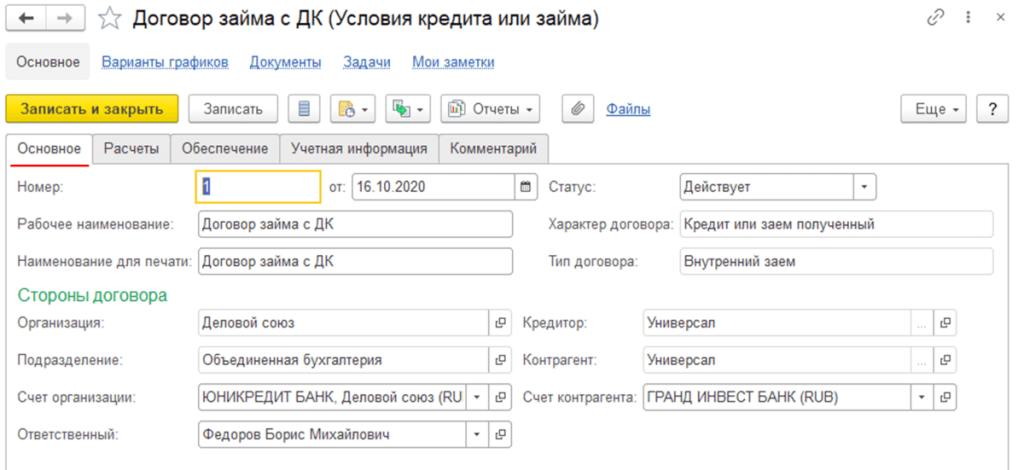The height and width of the screenshot is (470, 1024).
Task: Open the Варианты графиков link
Action: point(165,62)
